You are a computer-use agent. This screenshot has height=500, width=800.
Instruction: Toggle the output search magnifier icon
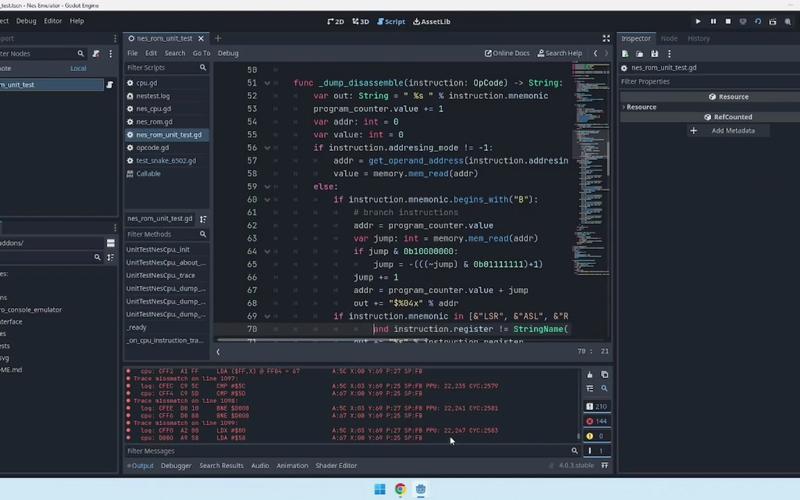coord(605,388)
